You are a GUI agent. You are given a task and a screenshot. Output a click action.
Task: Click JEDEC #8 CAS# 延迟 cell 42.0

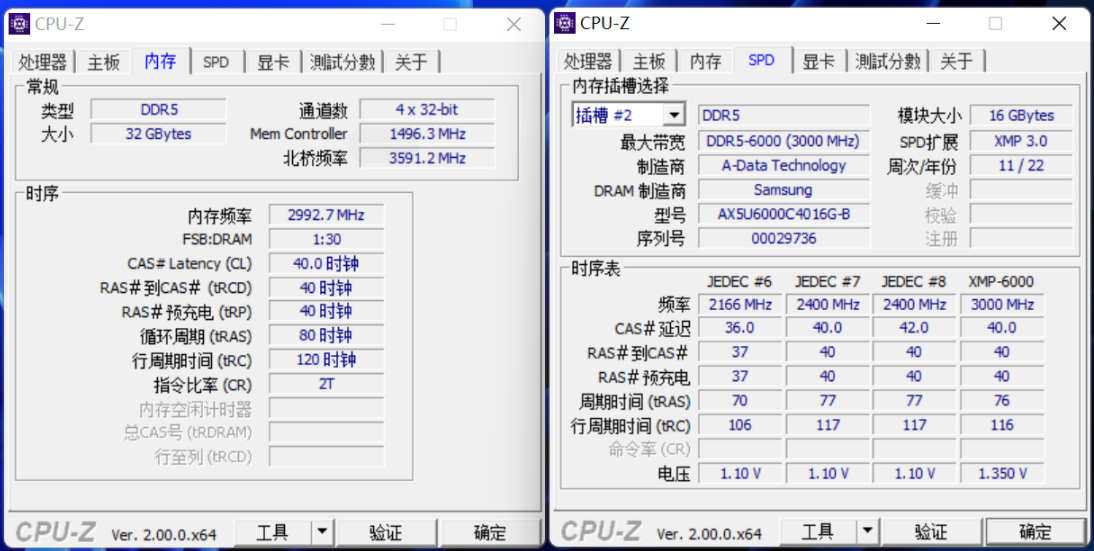click(914, 328)
